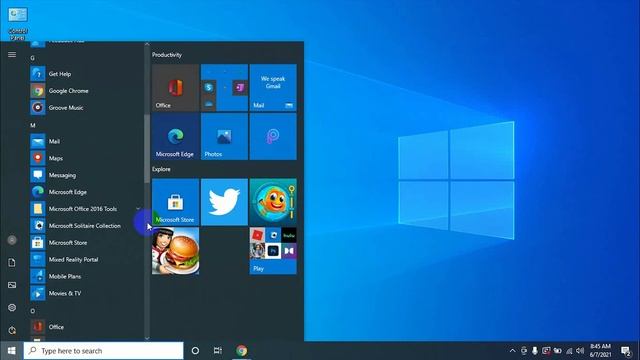Open the Mail live tile

coord(273,87)
